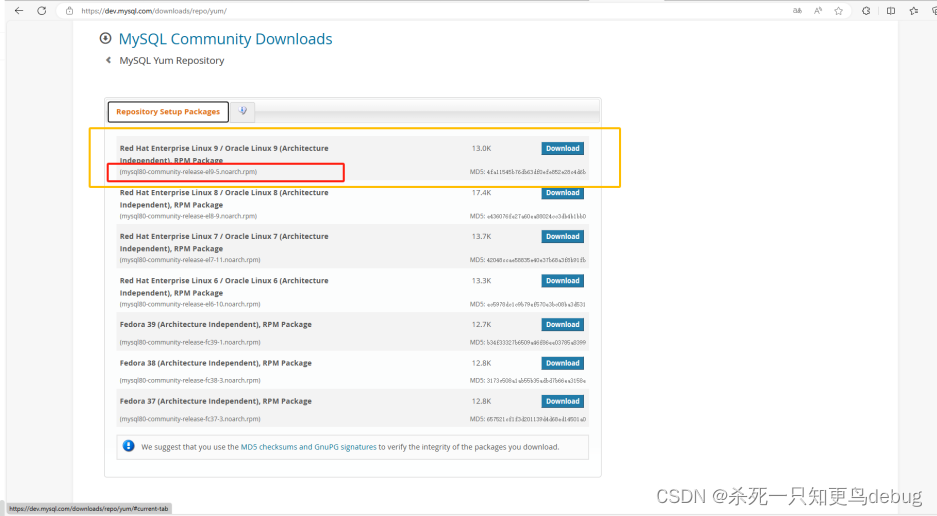Click filename mysql80-community-release-el6-10.noarch.rpm

point(190,304)
